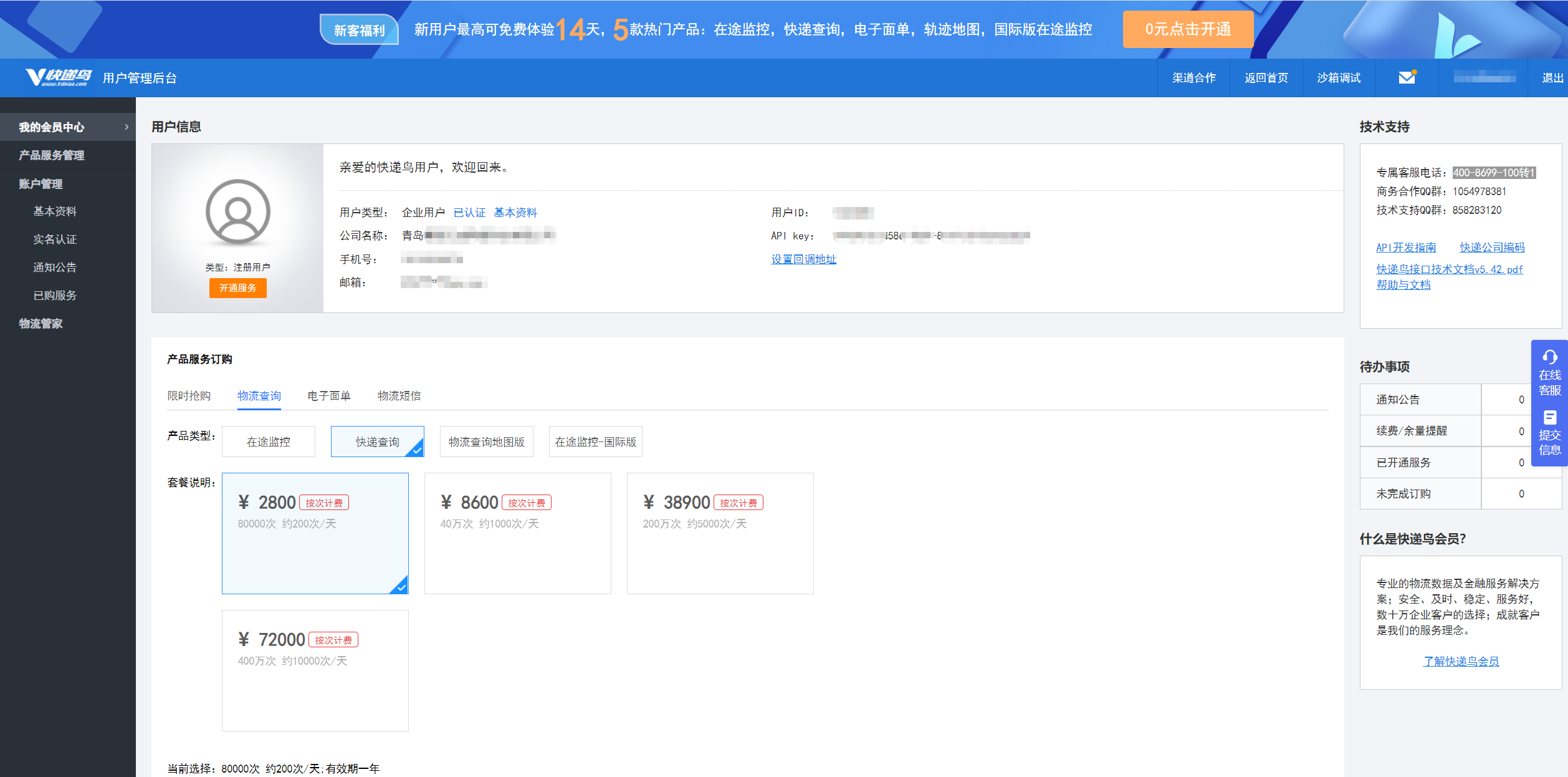The image size is (1568, 777).
Task: Select the 快递查询 product type option
Action: pyautogui.click(x=377, y=442)
